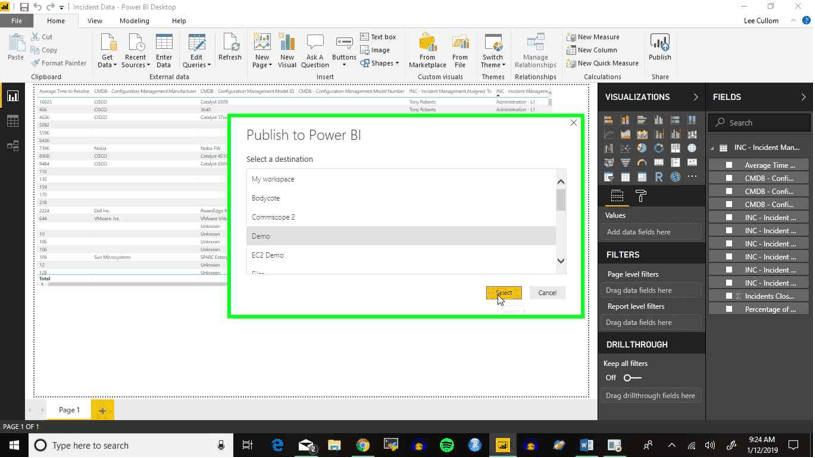Open the Format paint roller tab
815x458 pixels.
pyautogui.click(x=641, y=196)
